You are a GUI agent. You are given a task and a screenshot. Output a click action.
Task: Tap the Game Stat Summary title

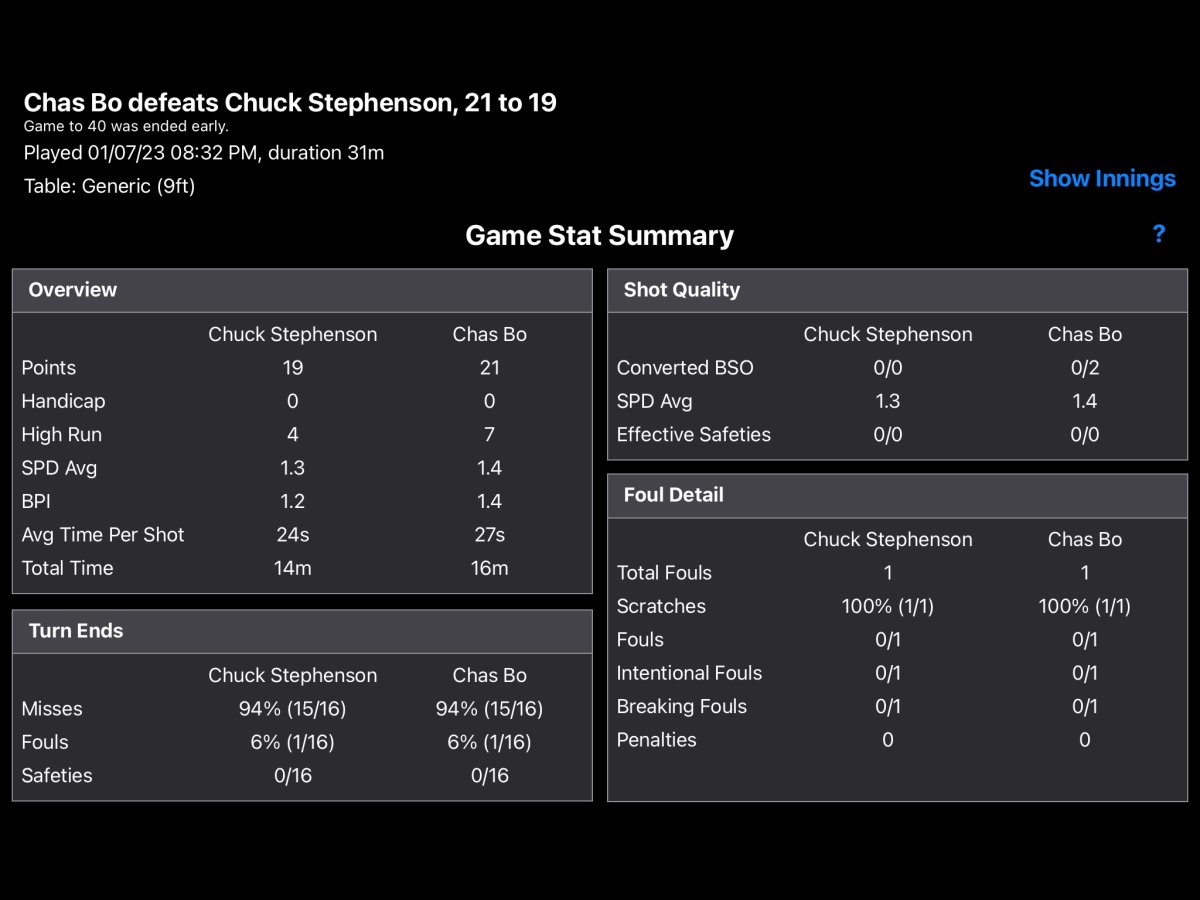tap(599, 236)
